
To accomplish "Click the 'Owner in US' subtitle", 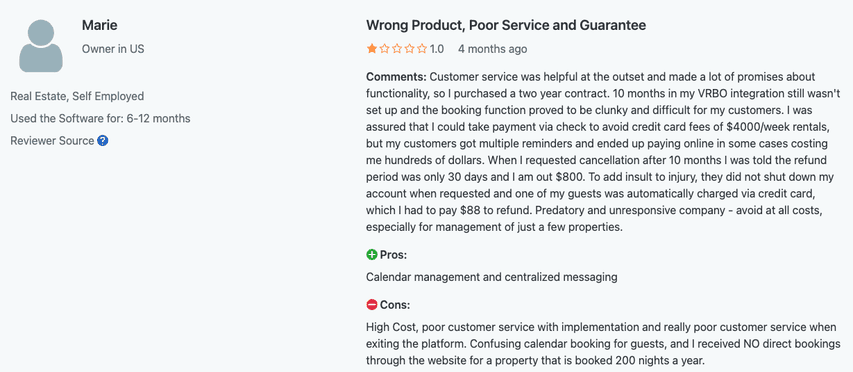I will [113, 49].
